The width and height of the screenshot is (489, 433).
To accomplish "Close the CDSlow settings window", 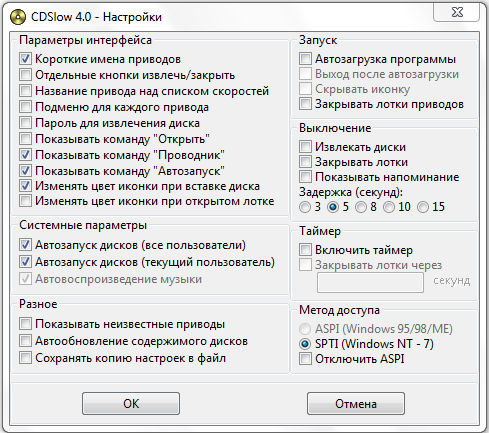I will (457, 13).
